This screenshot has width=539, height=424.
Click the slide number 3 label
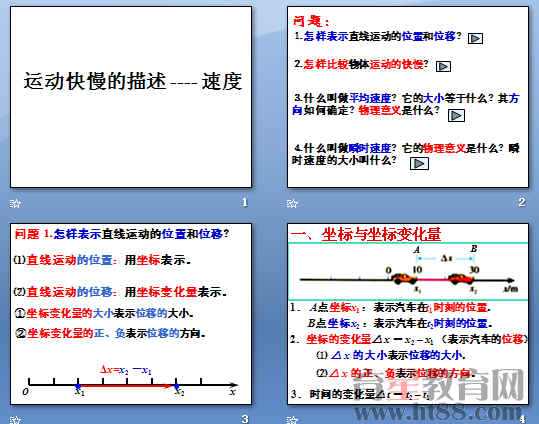[245, 419]
